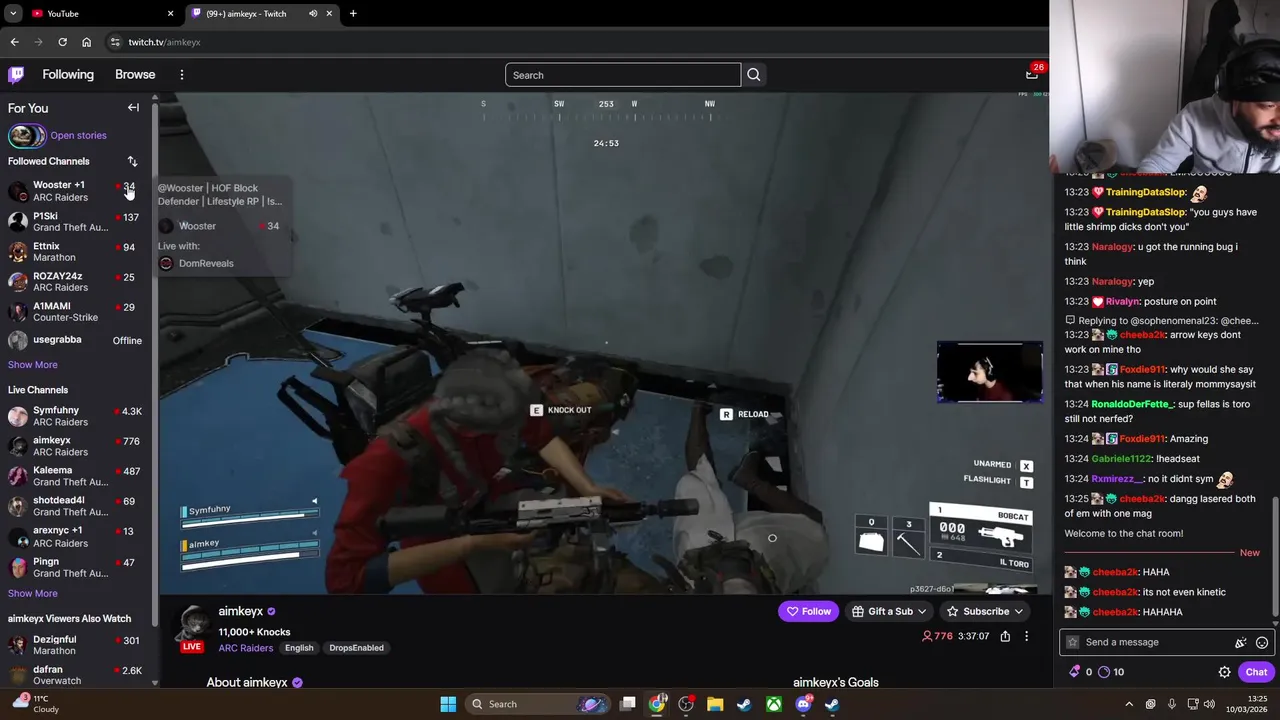Select the aimkeyx Twitch browser tab
This screenshot has height=720, width=1280.
[x=262, y=13]
